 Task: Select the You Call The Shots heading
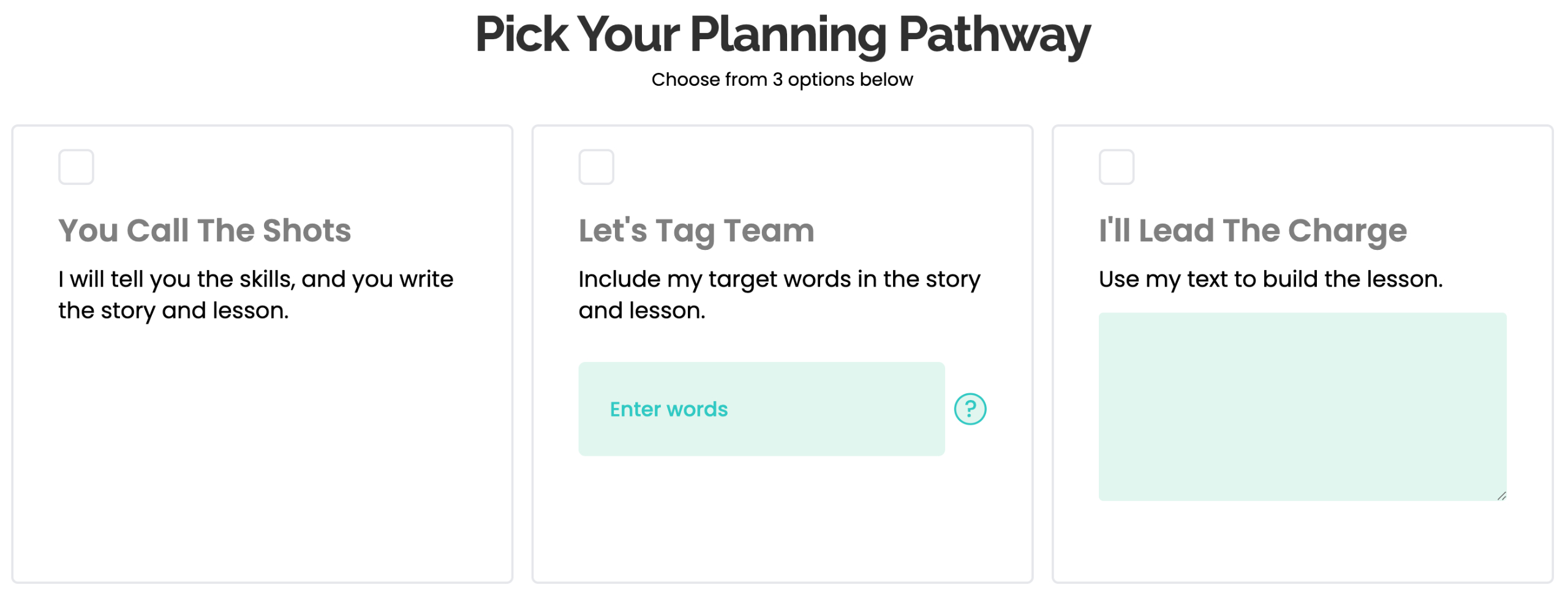[x=205, y=231]
